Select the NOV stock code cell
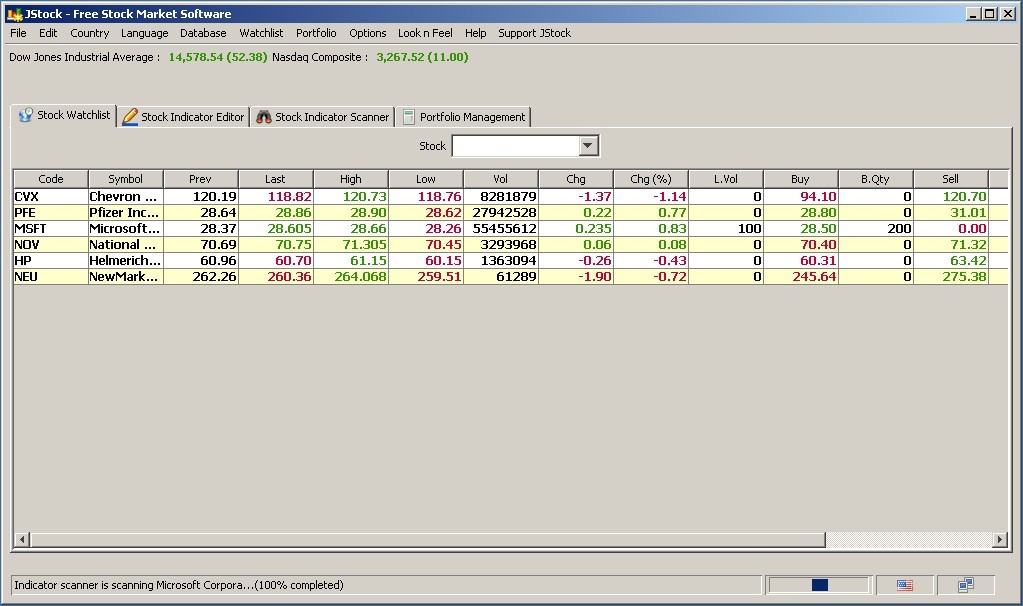The width and height of the screenshot is (1023, 606). click(x=50, y=245)
